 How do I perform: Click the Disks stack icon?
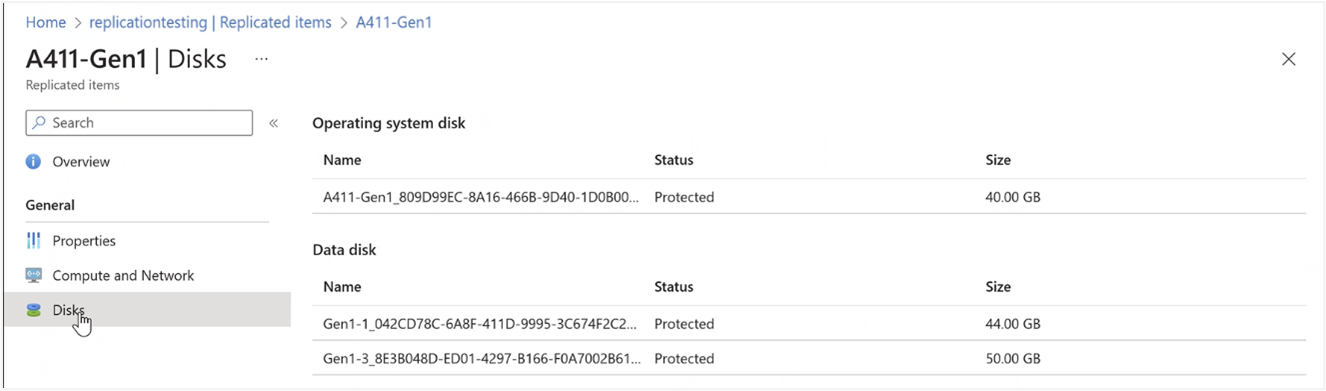tap(34, 311)
